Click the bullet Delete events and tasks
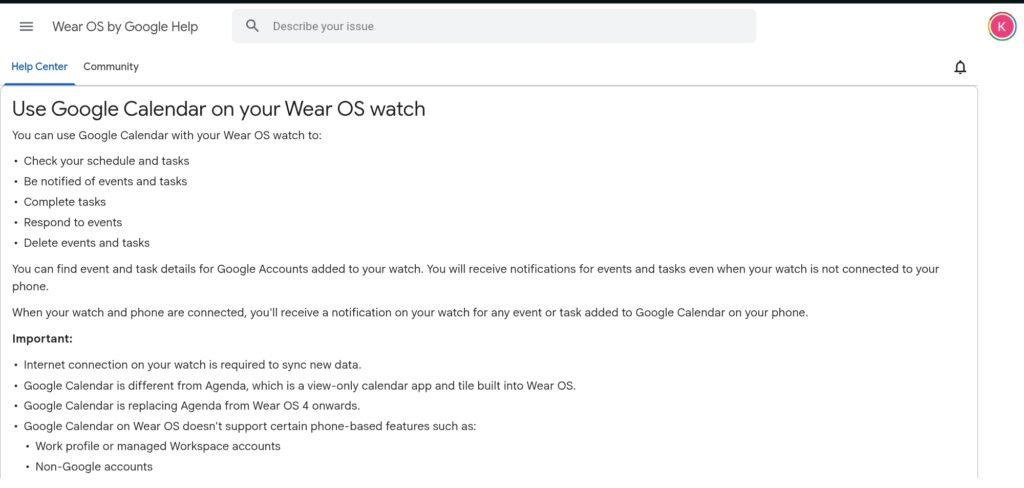 87,243
